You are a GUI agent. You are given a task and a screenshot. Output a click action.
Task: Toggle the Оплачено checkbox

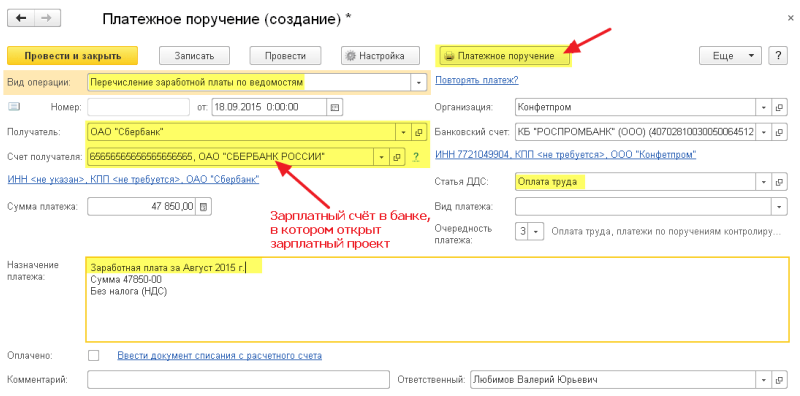tap(93, 355)
